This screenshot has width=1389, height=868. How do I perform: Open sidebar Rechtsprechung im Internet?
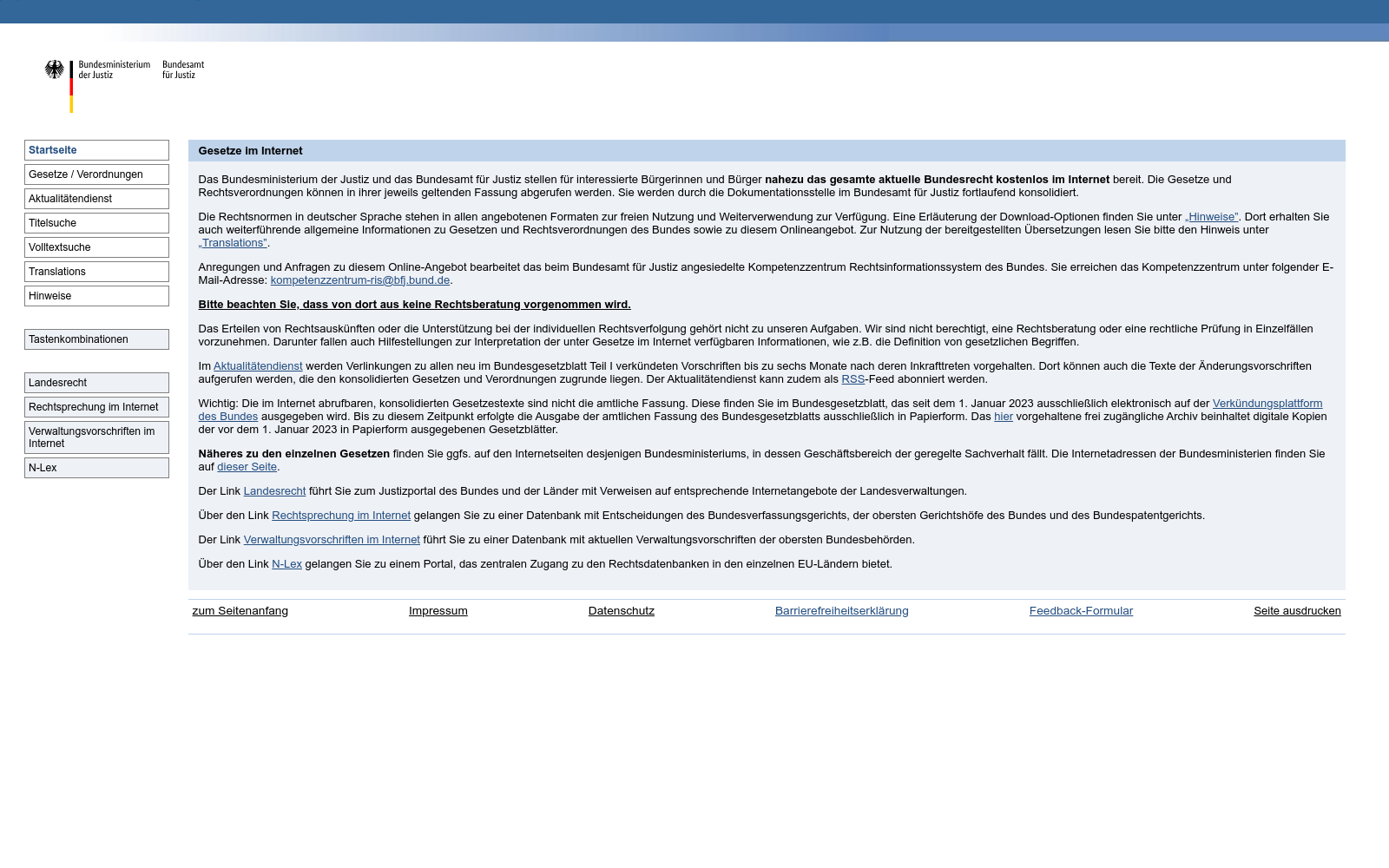(x=96, y=407)
